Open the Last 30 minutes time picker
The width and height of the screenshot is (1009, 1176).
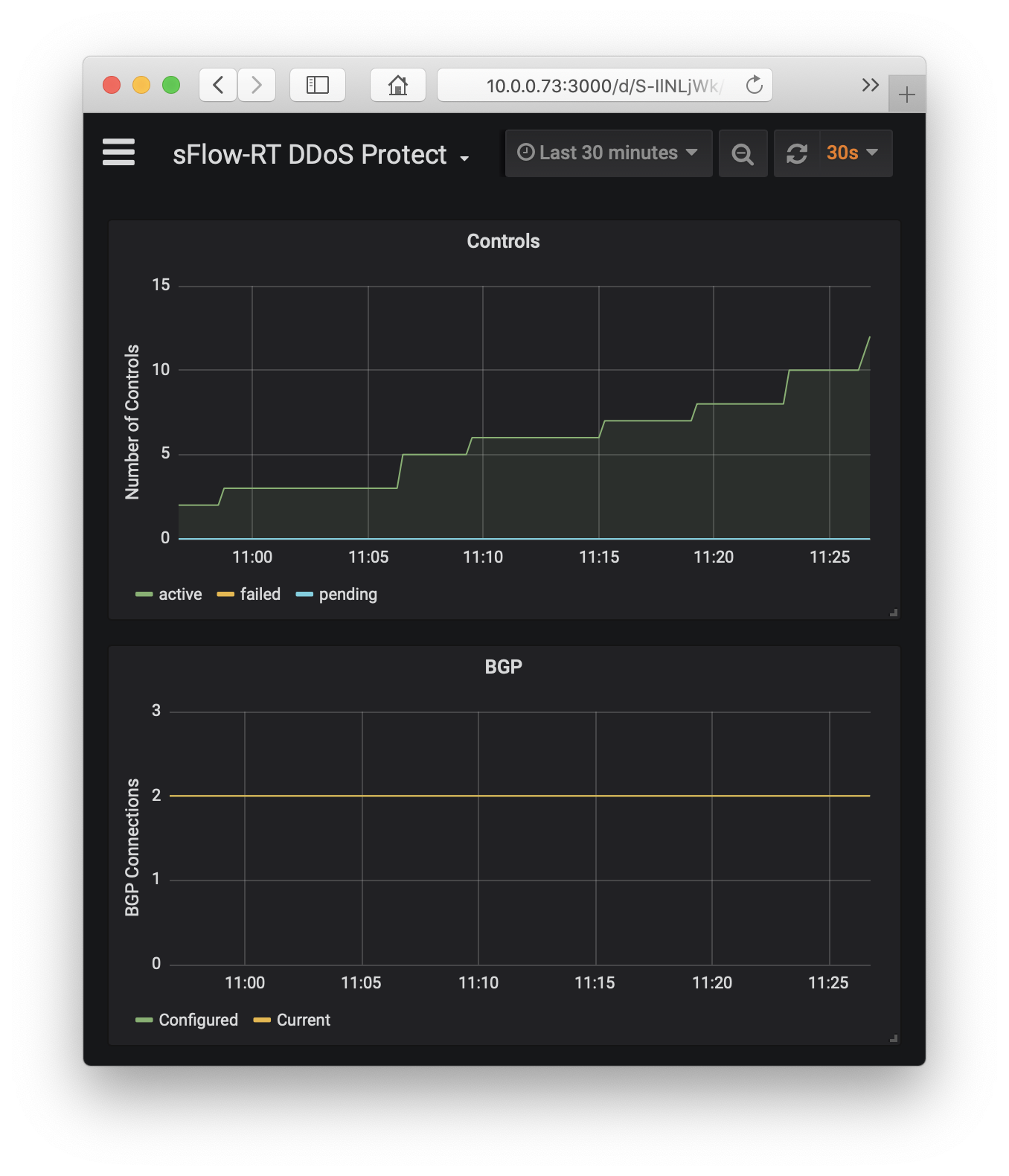click(609, 153)
